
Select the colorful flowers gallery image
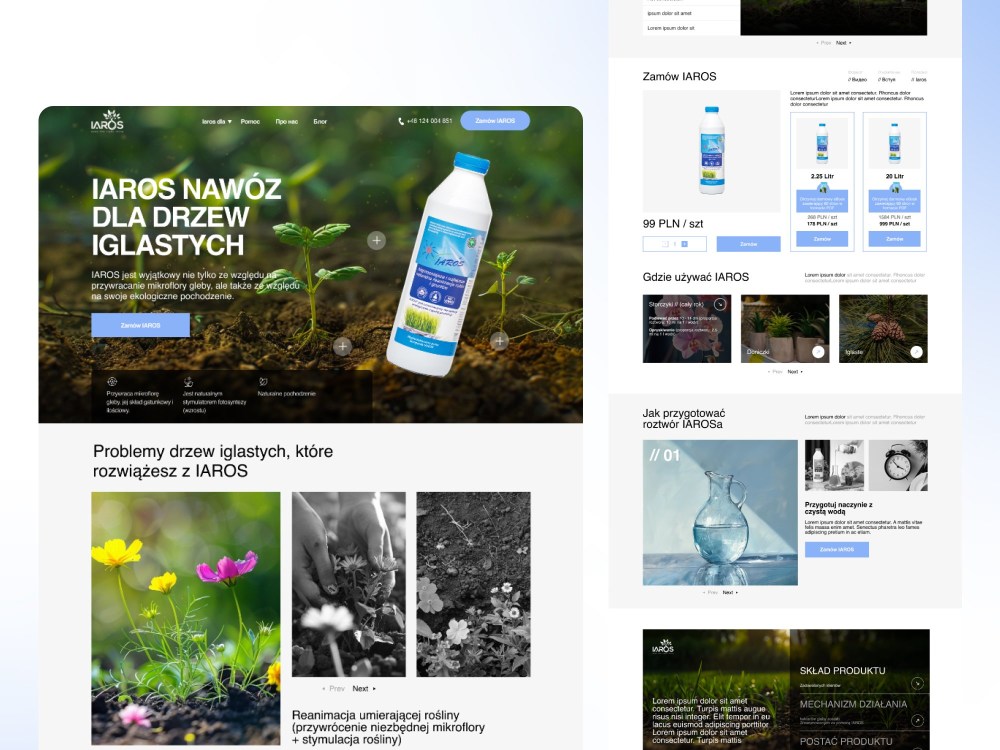pyautogui.click(x=186, y=619)
